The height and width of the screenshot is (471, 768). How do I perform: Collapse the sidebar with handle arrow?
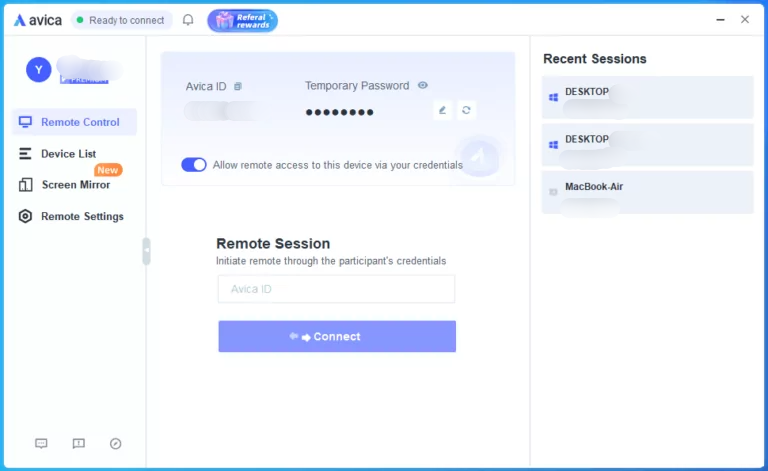tap(146, 251)
